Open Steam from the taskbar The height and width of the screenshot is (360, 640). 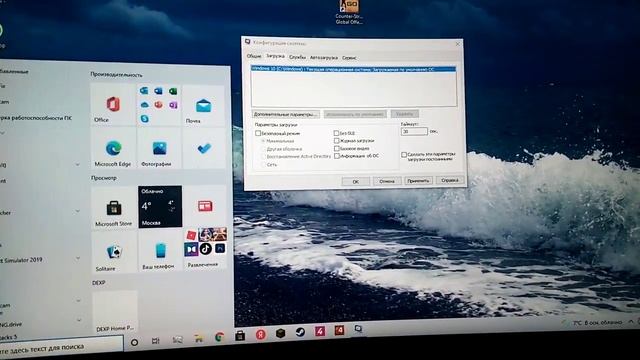tap(300, 332)
